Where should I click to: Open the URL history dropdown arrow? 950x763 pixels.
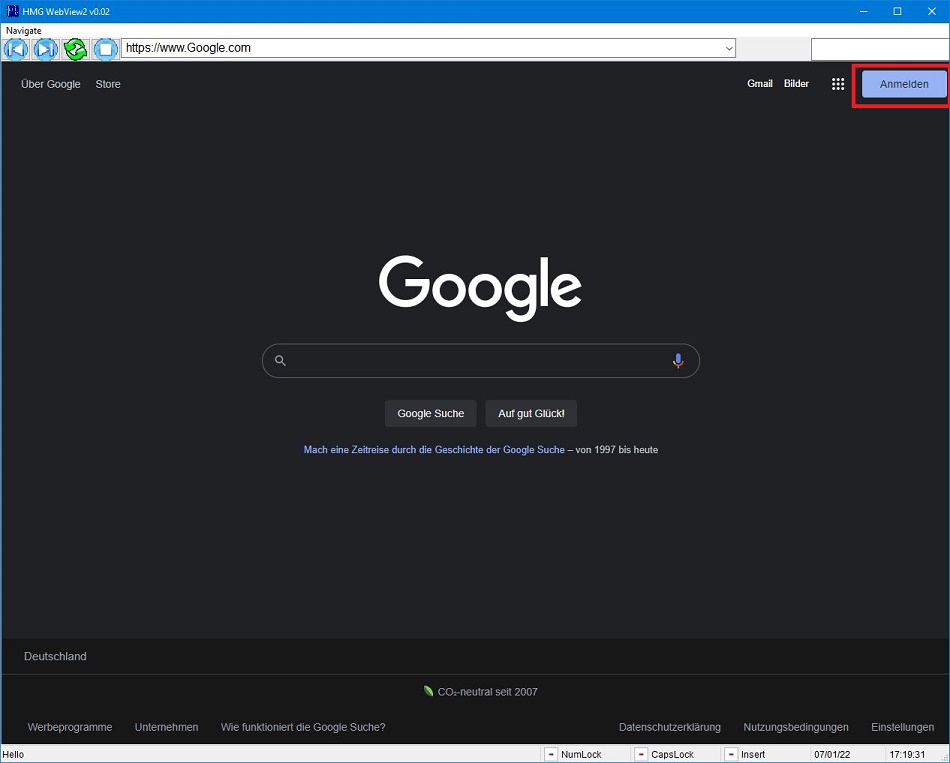click(x=729, y=48)
